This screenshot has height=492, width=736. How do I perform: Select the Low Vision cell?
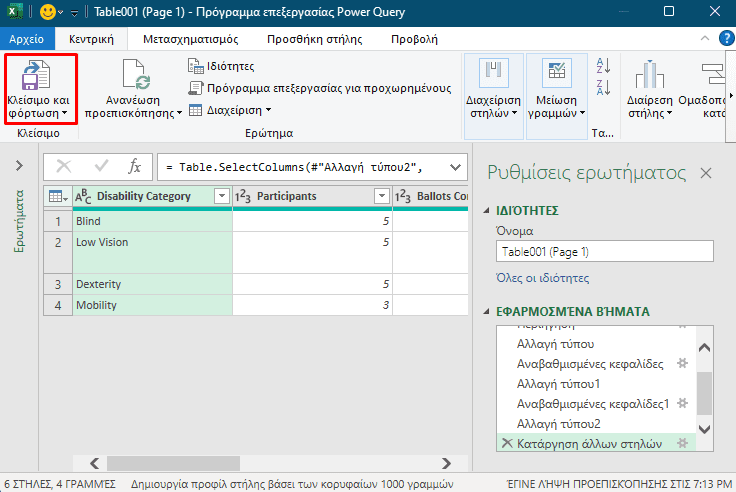[153, 253]
